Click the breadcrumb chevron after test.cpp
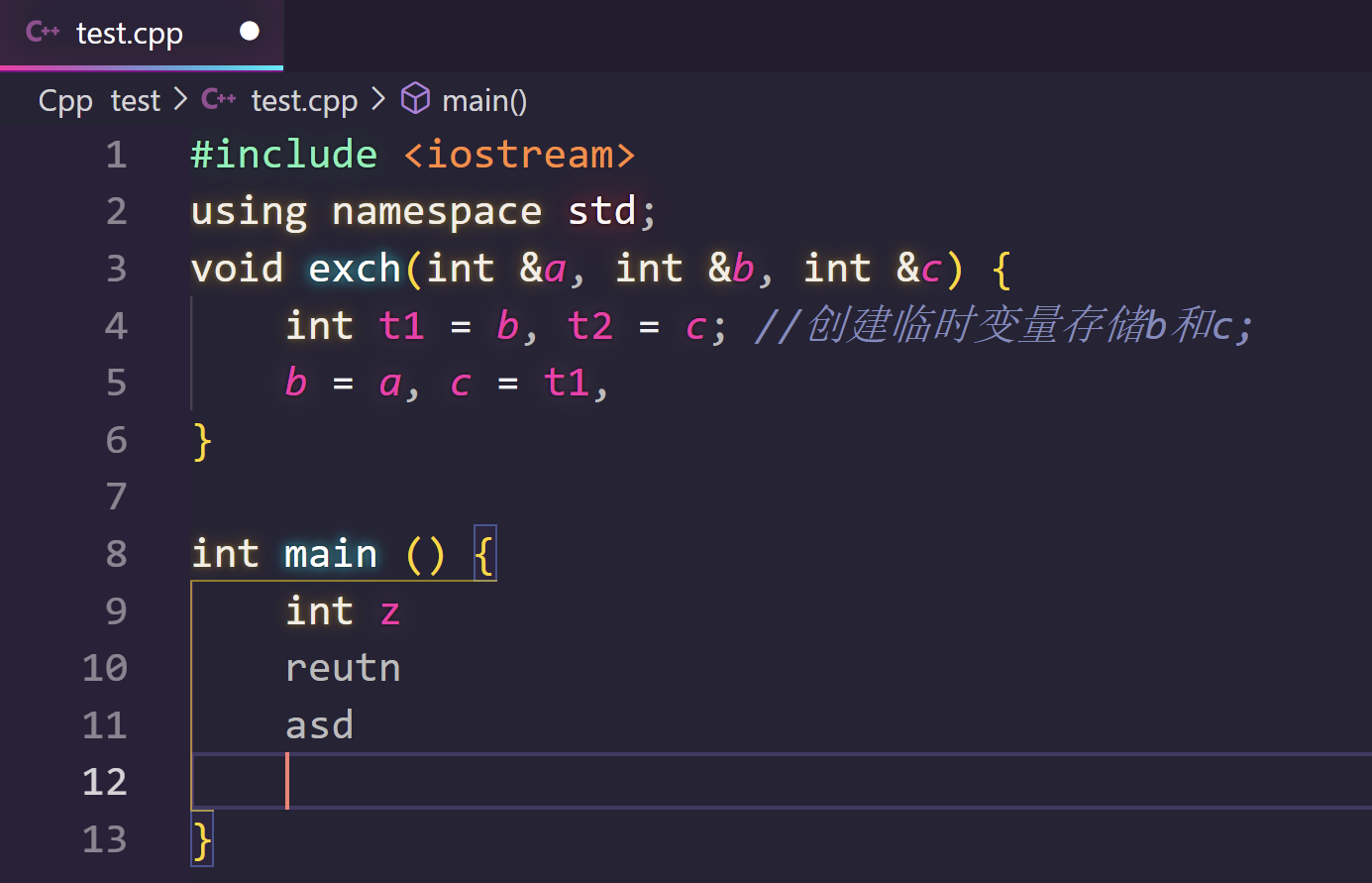Image resolution: width=1372 pixels, height=883 pixels. pos(378,99)
